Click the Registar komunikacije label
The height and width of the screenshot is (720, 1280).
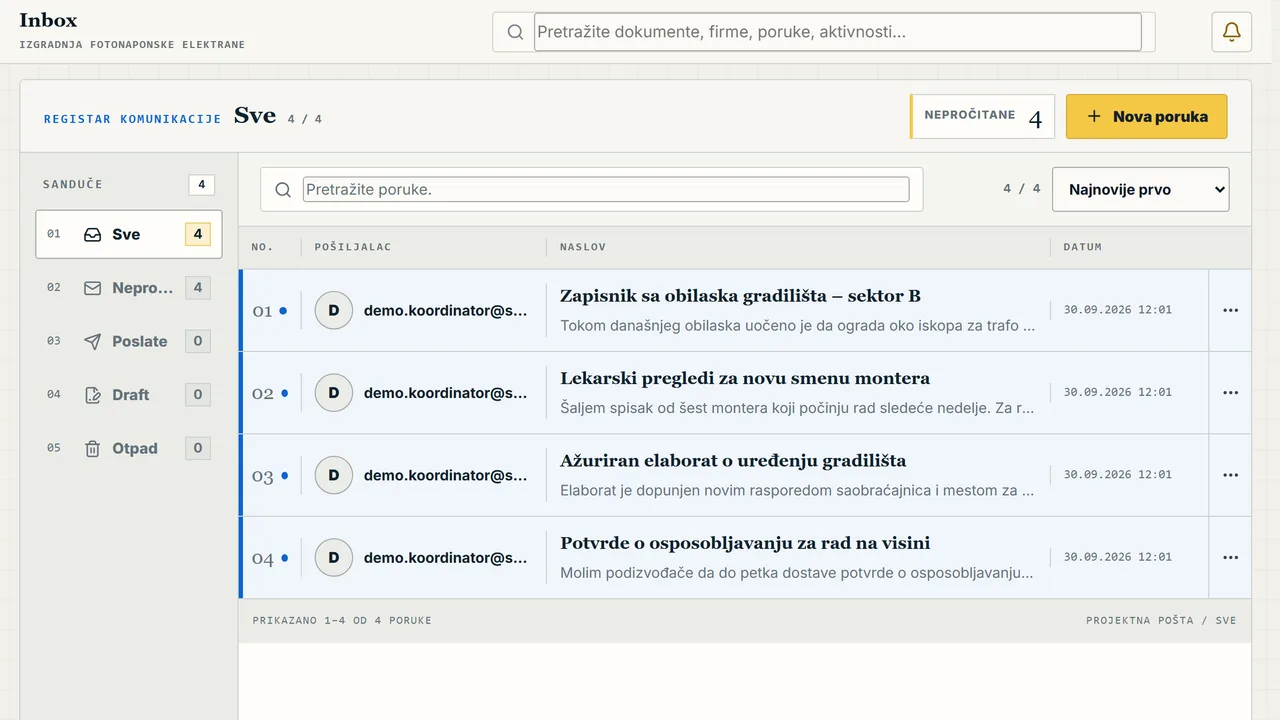pyautogui.click(x=132, y=119)
